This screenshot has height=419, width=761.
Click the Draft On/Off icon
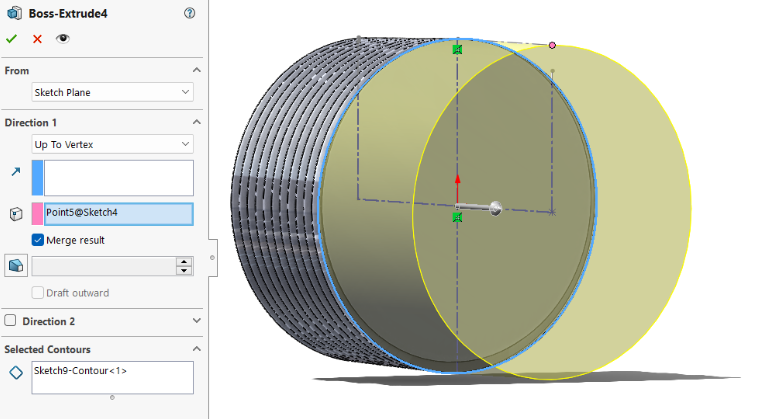click(15, 266)
